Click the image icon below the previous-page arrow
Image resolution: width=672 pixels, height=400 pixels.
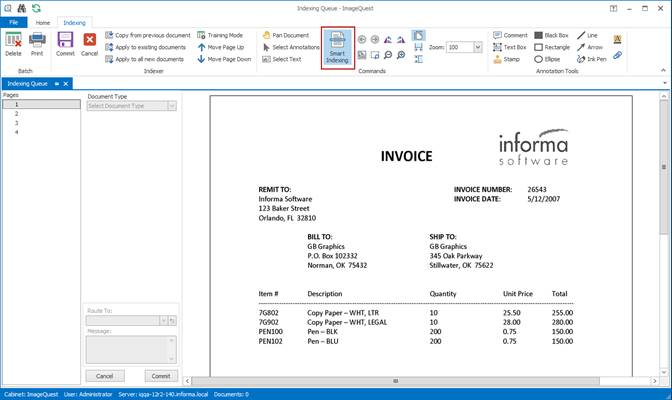point(362,55)
